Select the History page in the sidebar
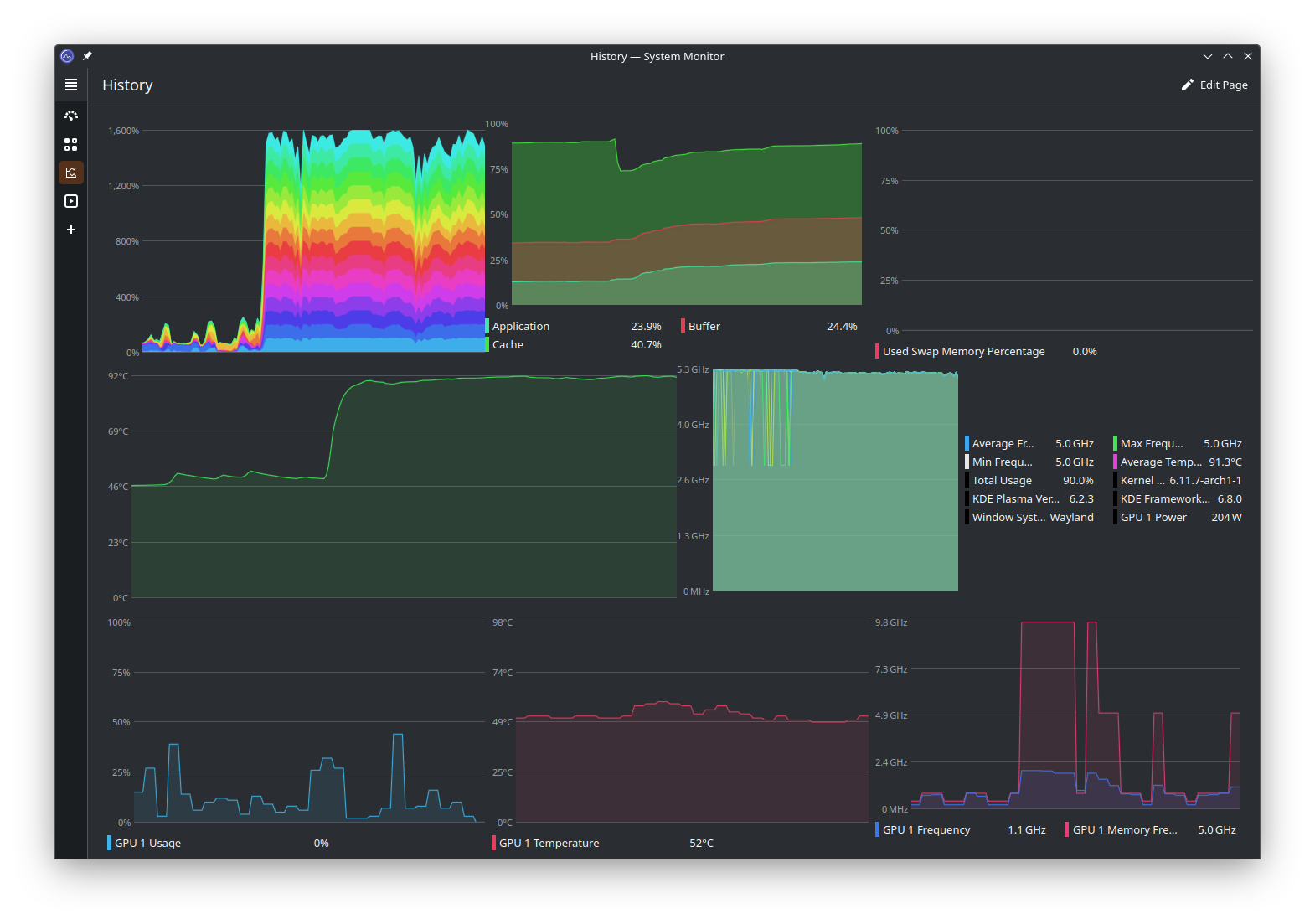 [x=71, y=173]
